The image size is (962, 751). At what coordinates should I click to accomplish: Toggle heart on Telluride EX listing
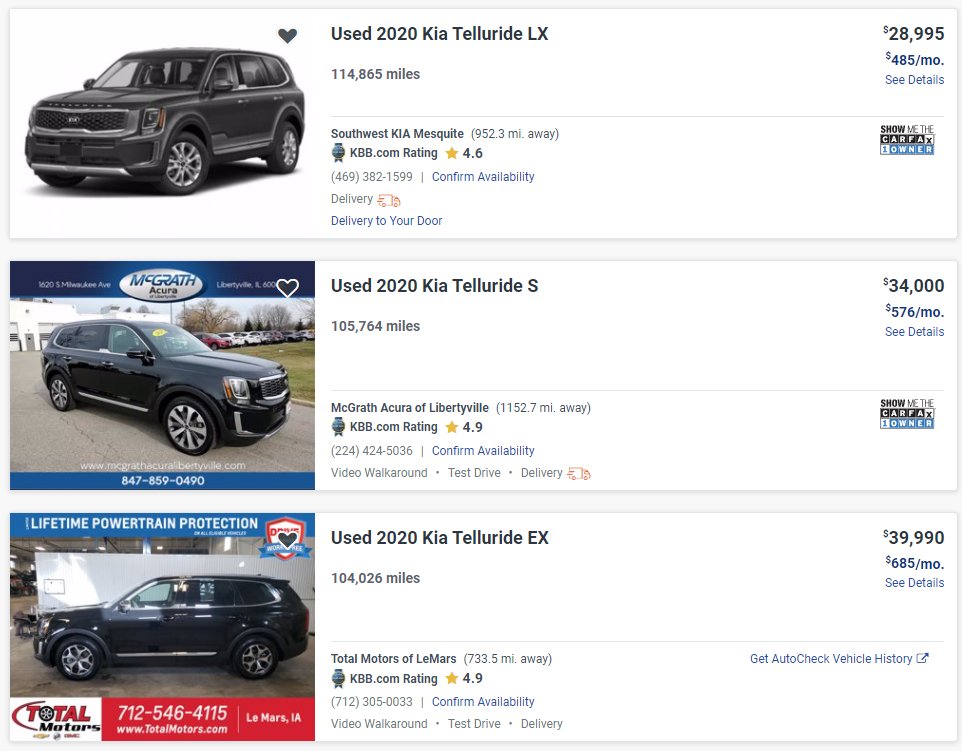[x=287, y=540]
